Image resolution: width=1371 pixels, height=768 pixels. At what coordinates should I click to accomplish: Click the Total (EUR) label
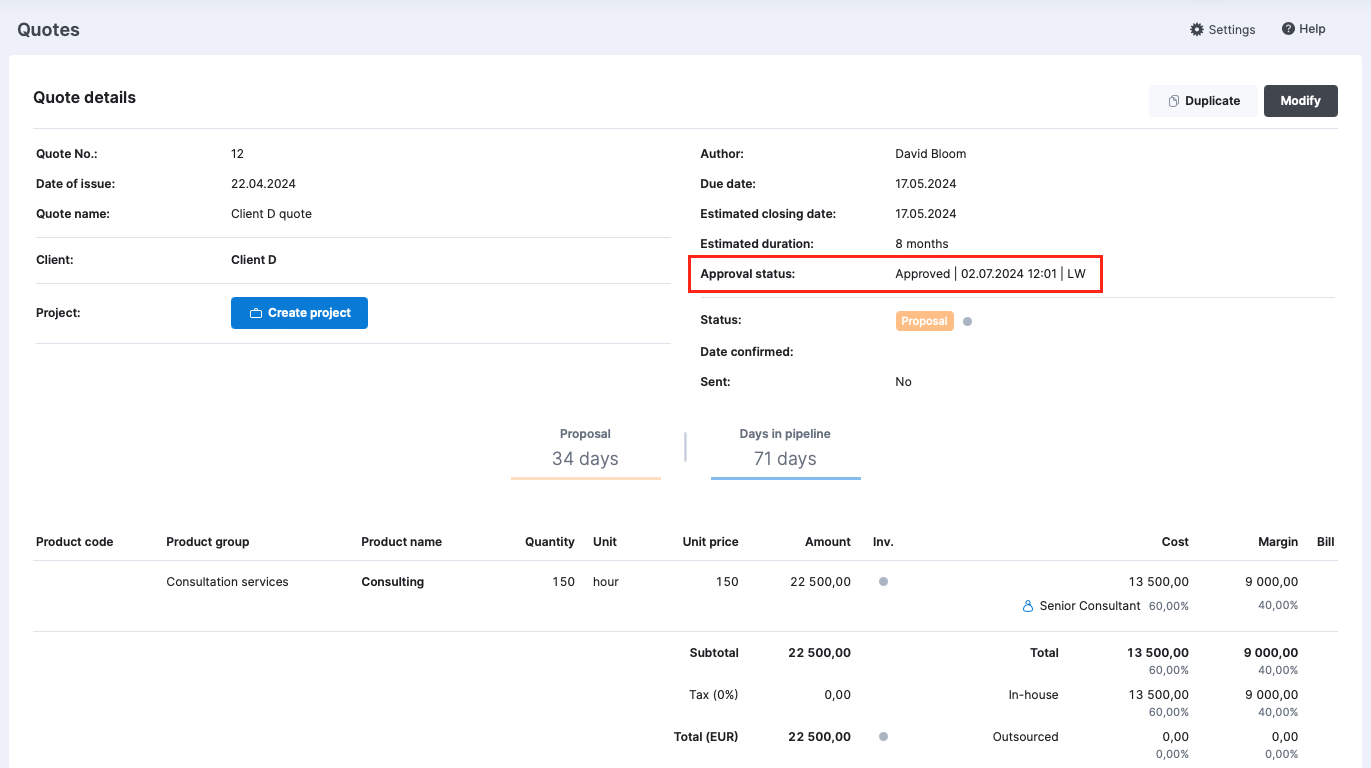(x=706, y=737)
